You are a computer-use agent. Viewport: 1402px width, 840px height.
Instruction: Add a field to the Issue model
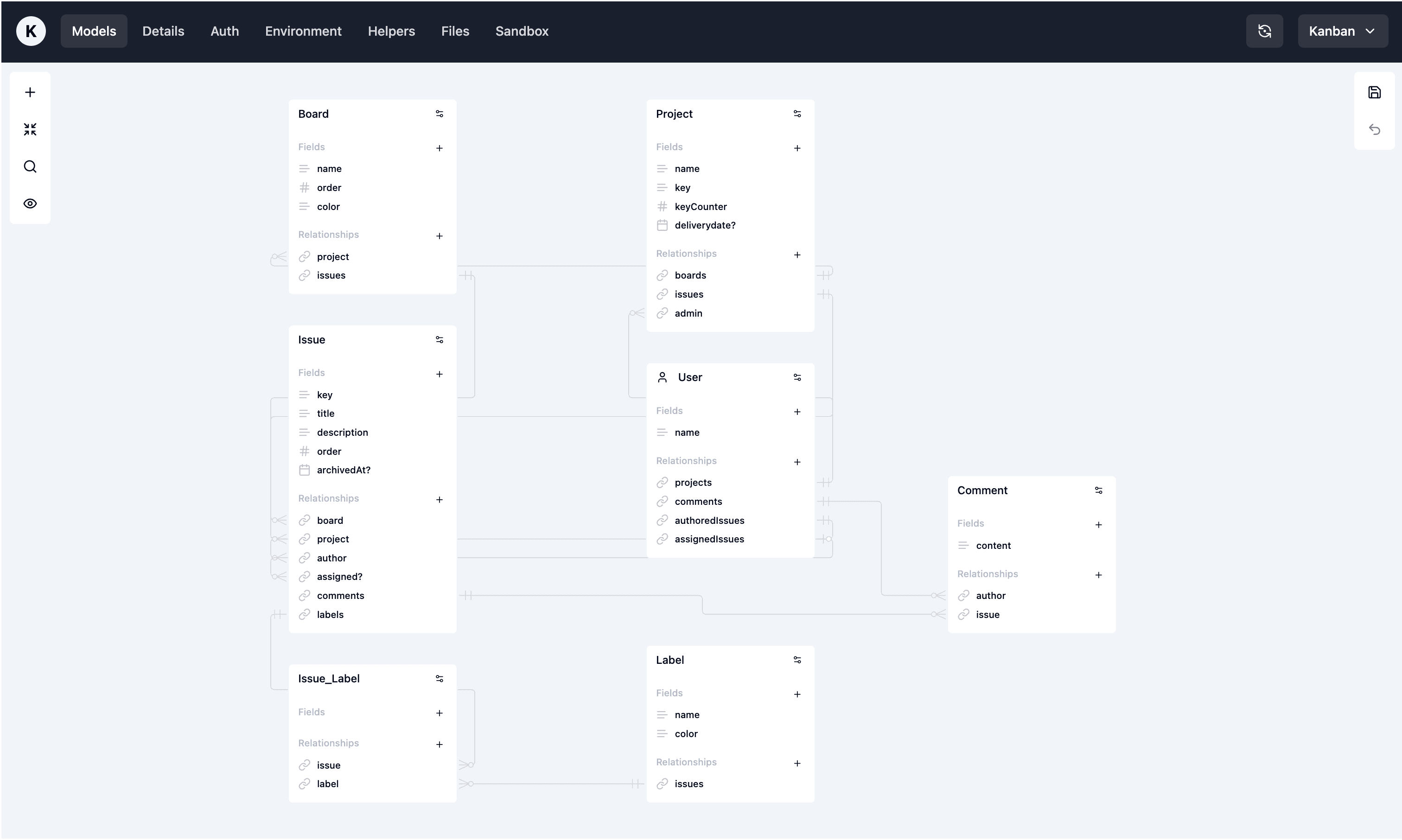(x=439, y=374)
